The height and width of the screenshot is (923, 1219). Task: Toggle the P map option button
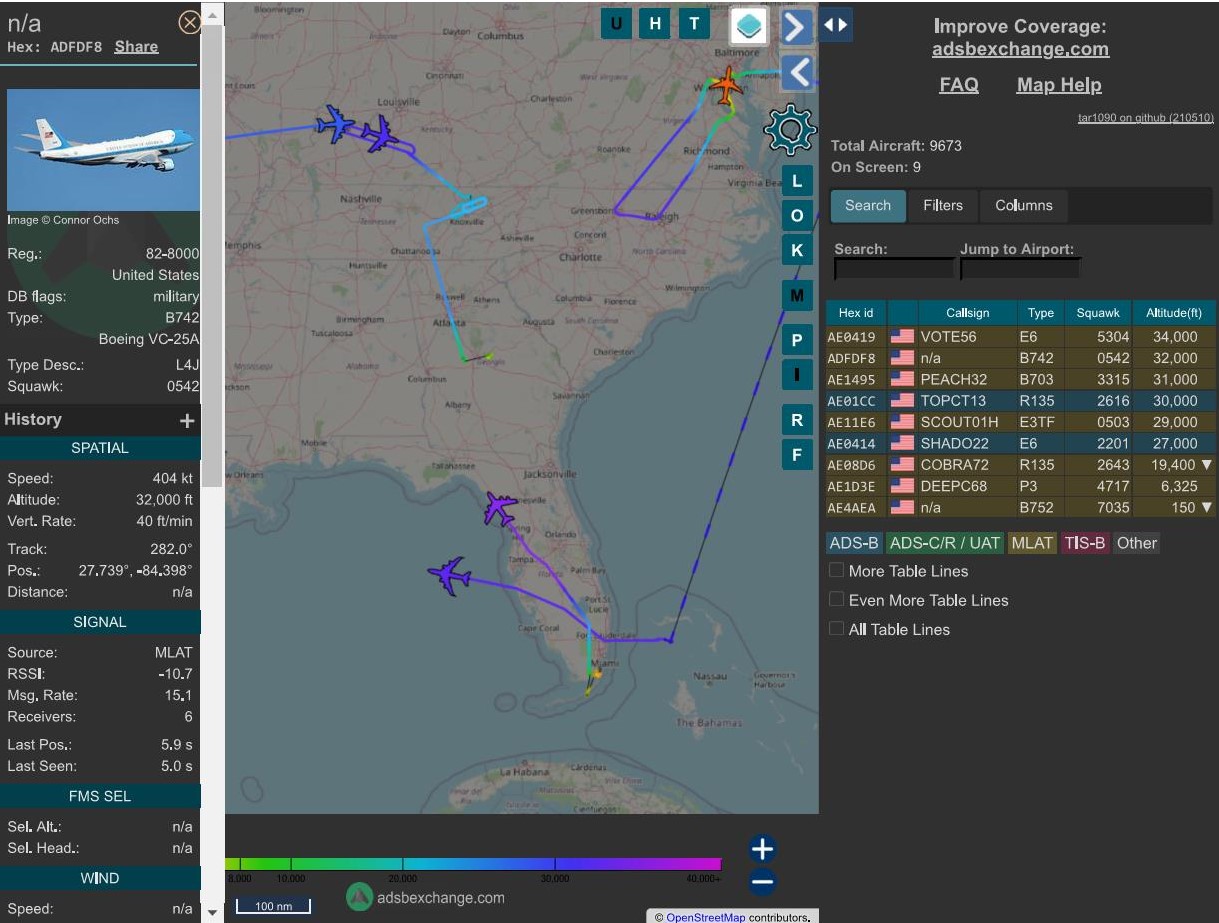click(797, 340)
